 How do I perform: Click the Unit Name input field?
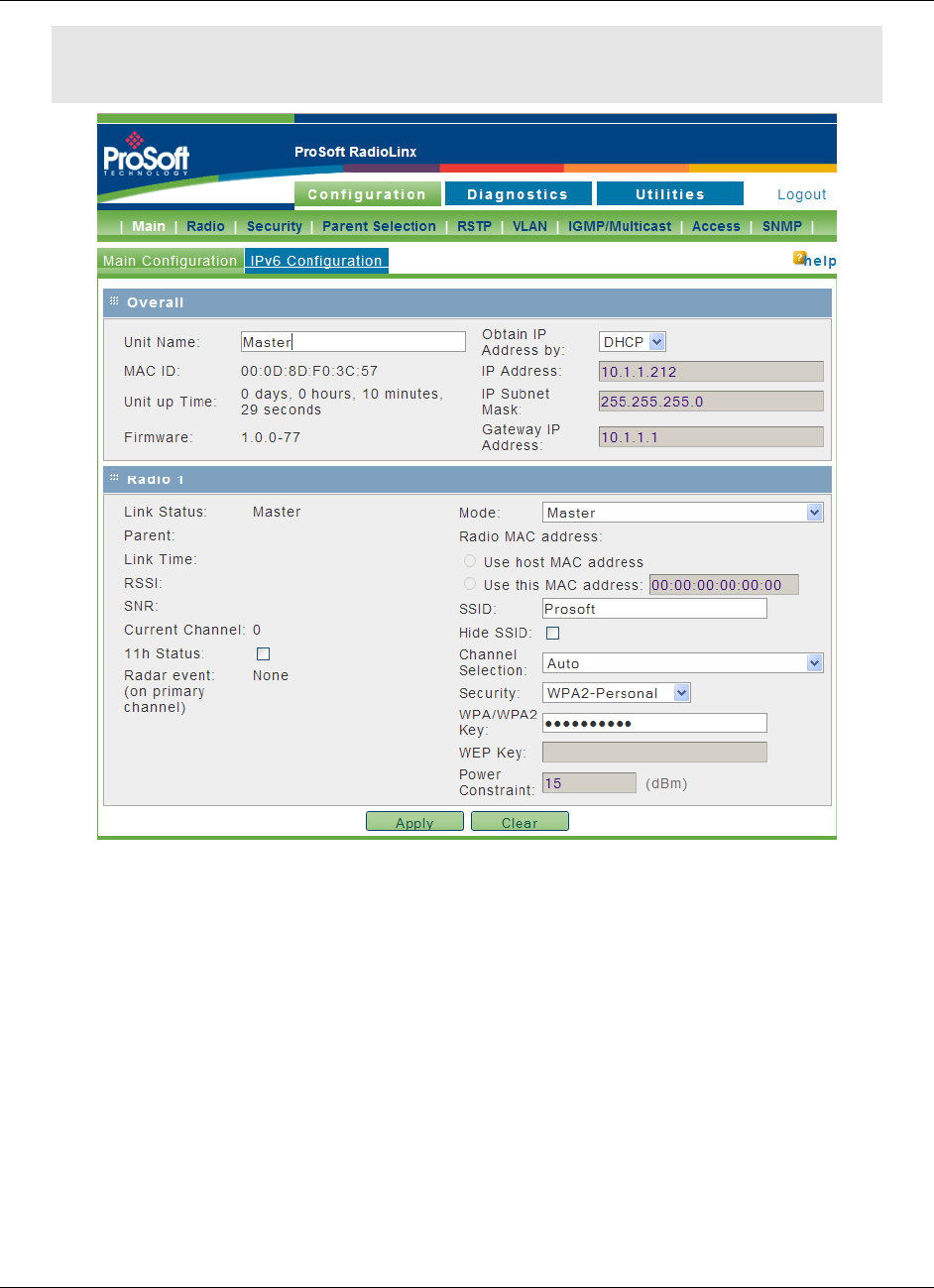tap(353, 342)
